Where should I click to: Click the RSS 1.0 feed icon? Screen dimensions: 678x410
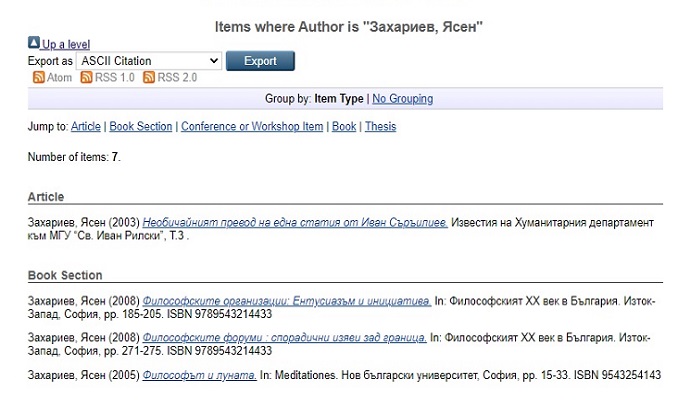[88, 78]
